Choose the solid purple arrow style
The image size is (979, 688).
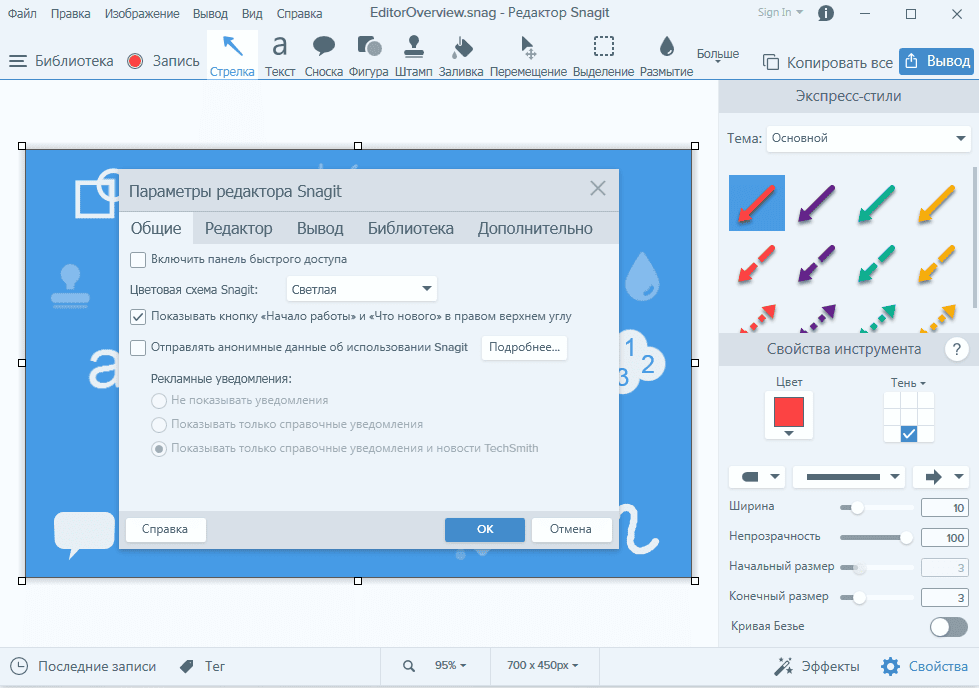coord(817,203)
